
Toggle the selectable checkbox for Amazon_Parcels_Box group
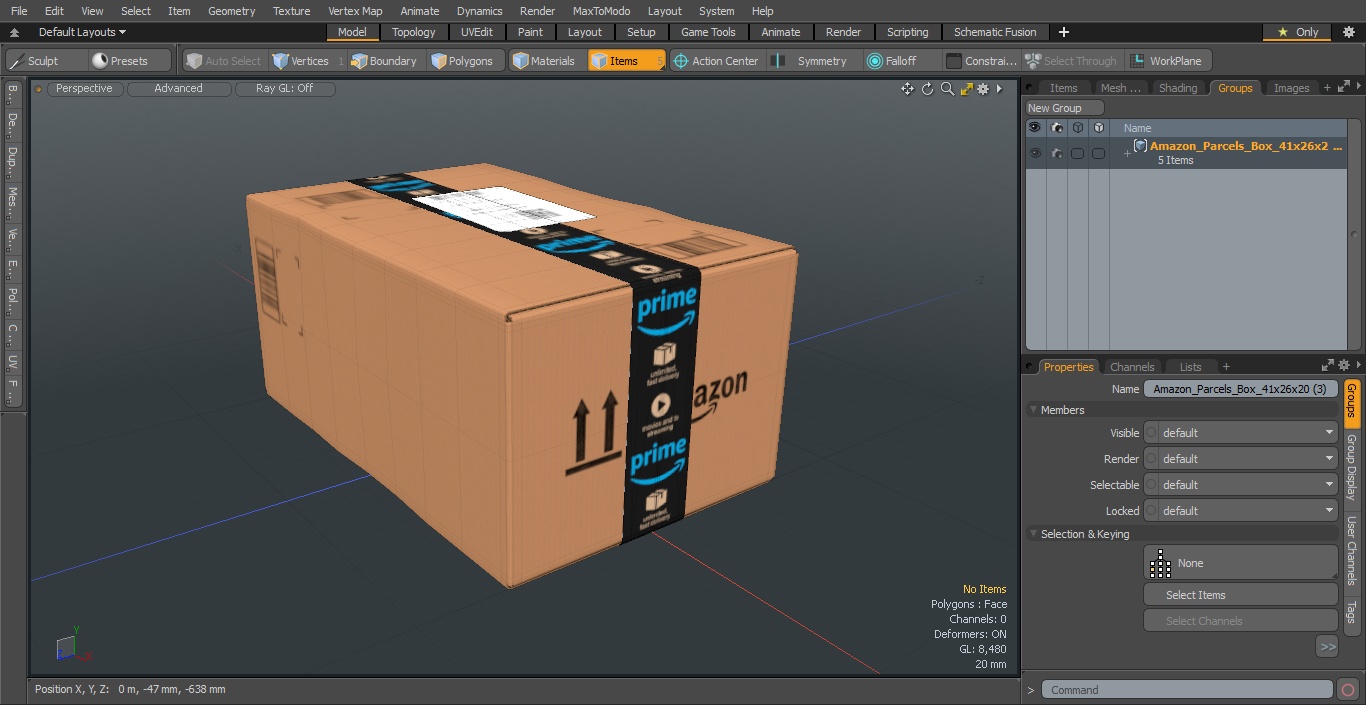tap(1077, 153)
